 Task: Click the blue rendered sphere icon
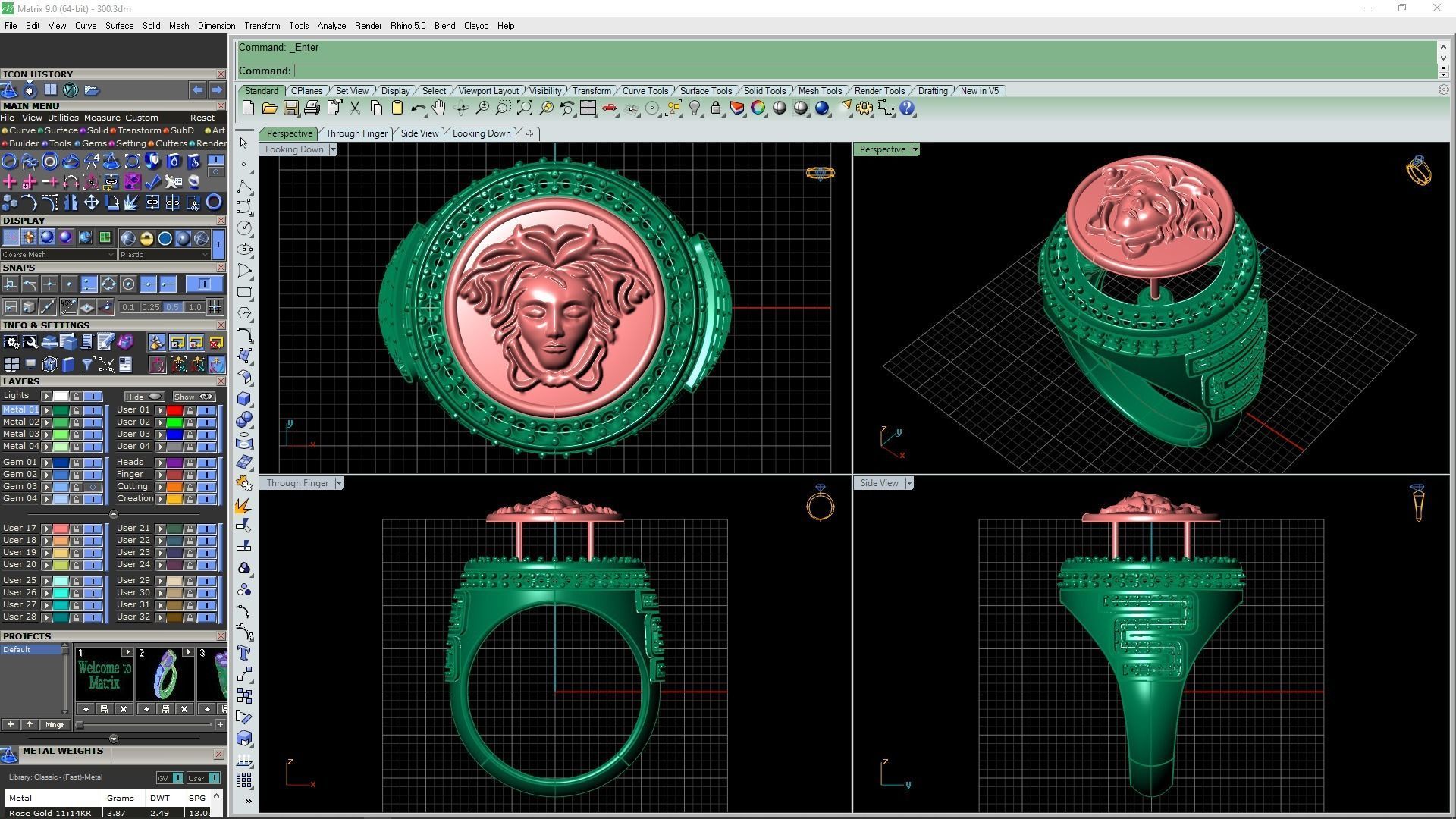pos(822,108)
